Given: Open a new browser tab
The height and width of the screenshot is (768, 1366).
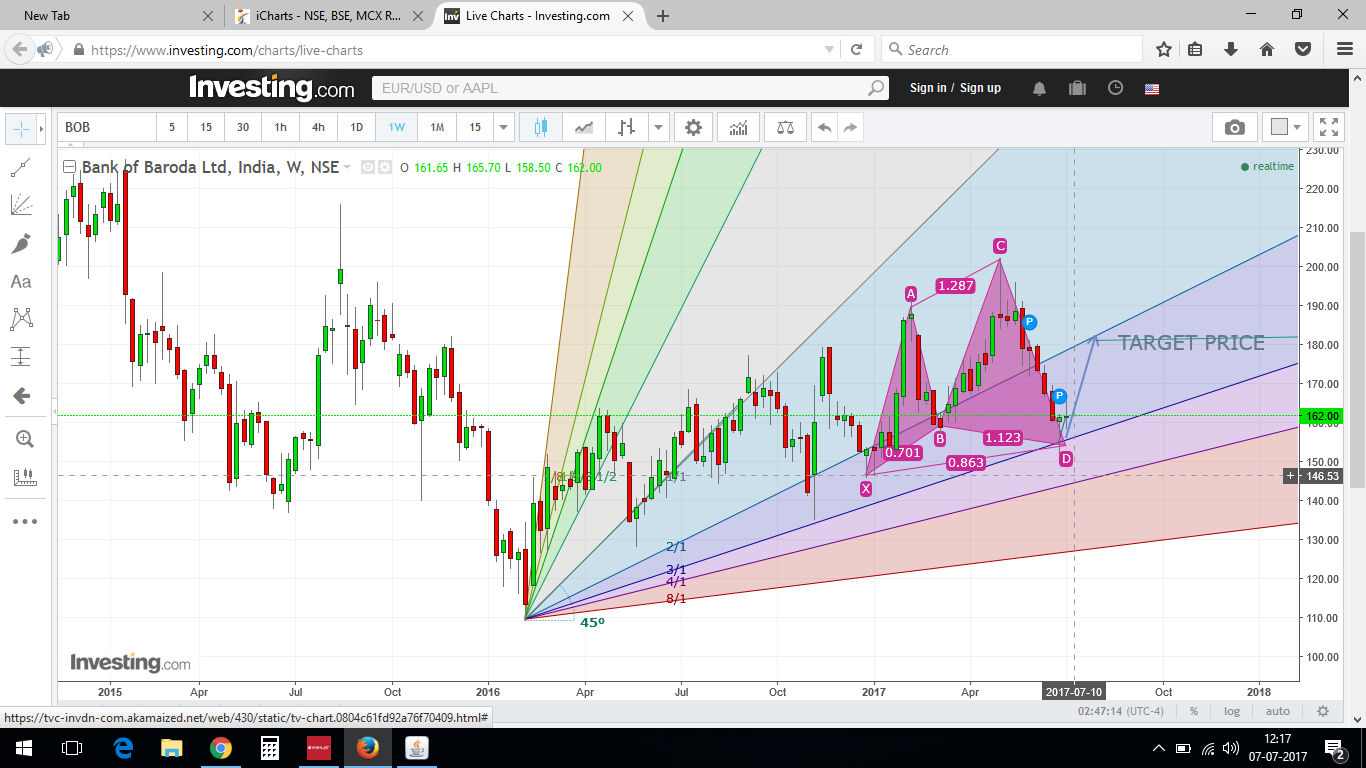Looking at the screenshot, I should 663,16.
